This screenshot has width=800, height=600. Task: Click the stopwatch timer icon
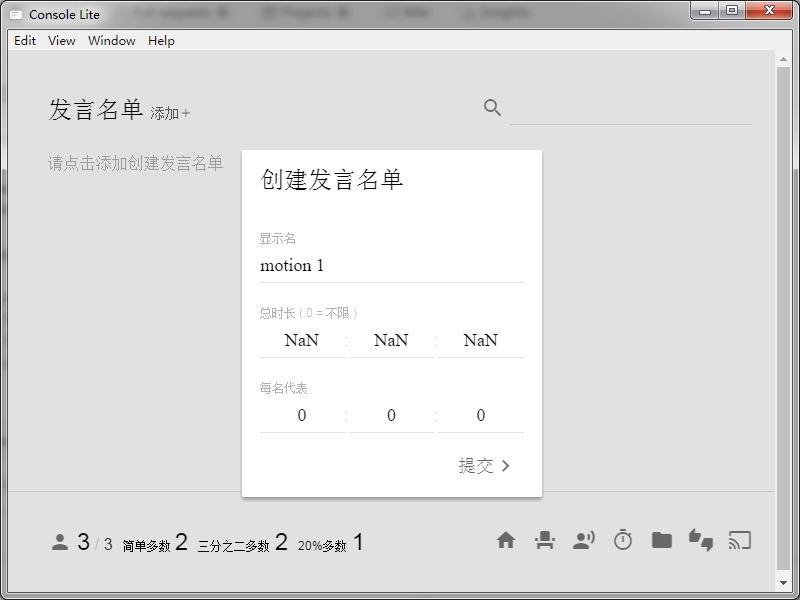623,540
